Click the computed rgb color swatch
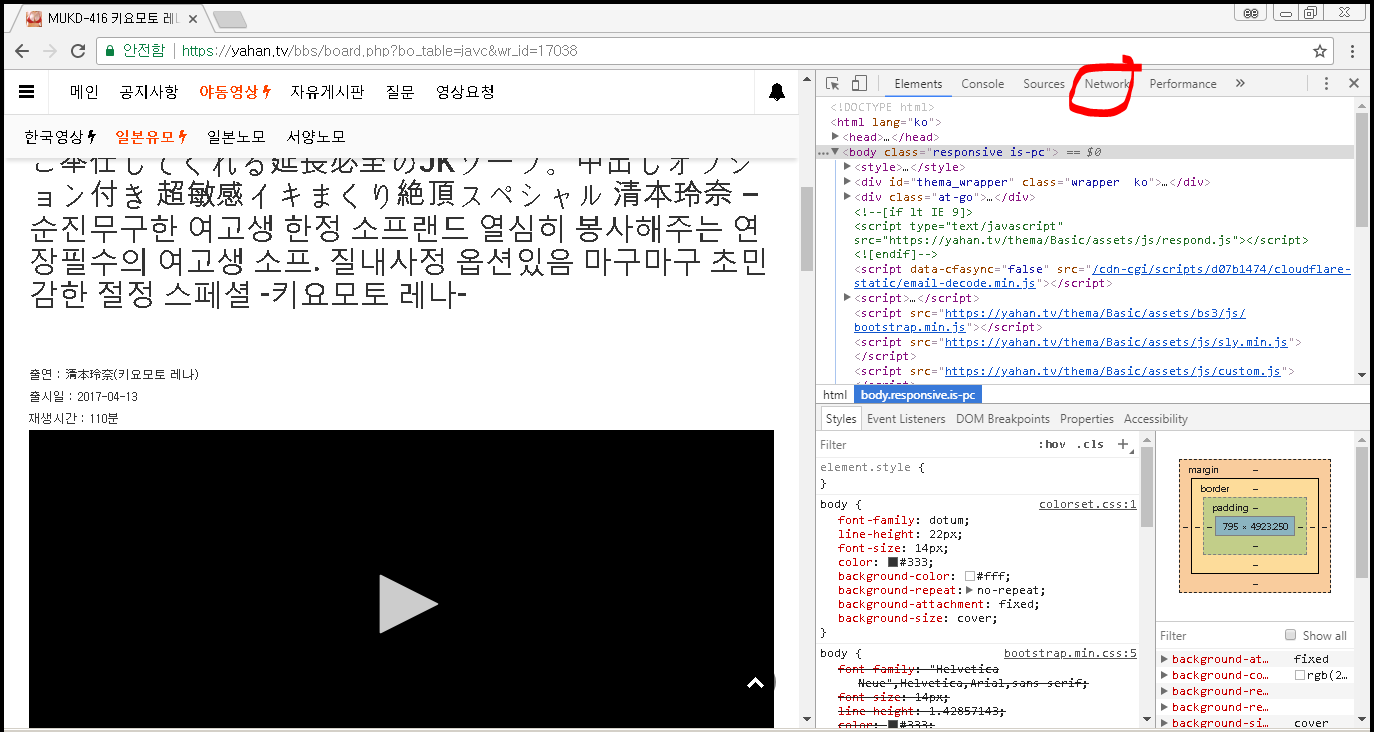This screenshot has height=732, width=1374. pyautogui.click(x=1300, y=675)
